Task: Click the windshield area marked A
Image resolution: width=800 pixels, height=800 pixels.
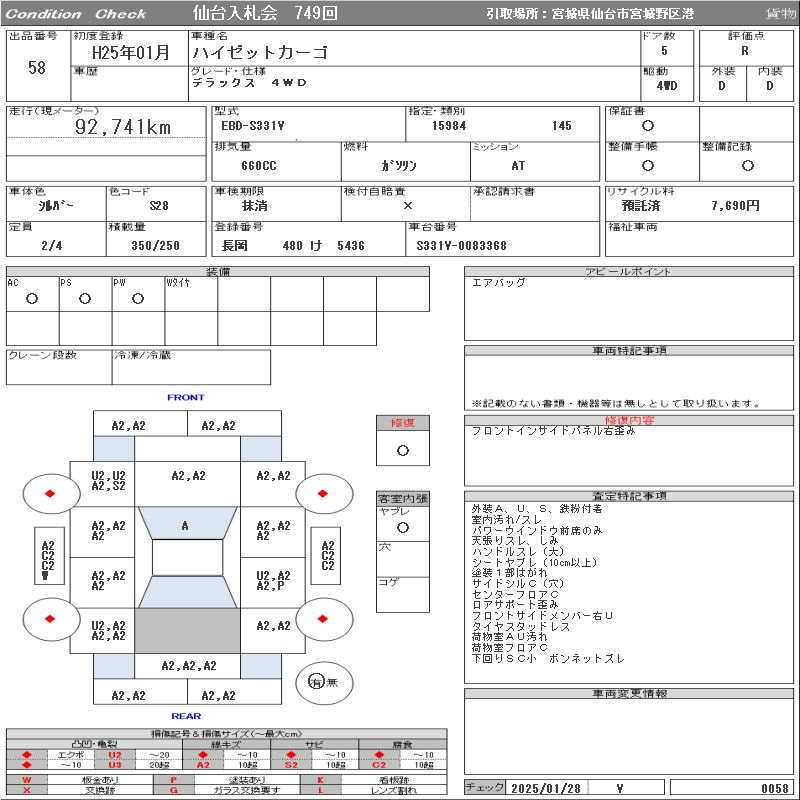Action: (186, 526)
